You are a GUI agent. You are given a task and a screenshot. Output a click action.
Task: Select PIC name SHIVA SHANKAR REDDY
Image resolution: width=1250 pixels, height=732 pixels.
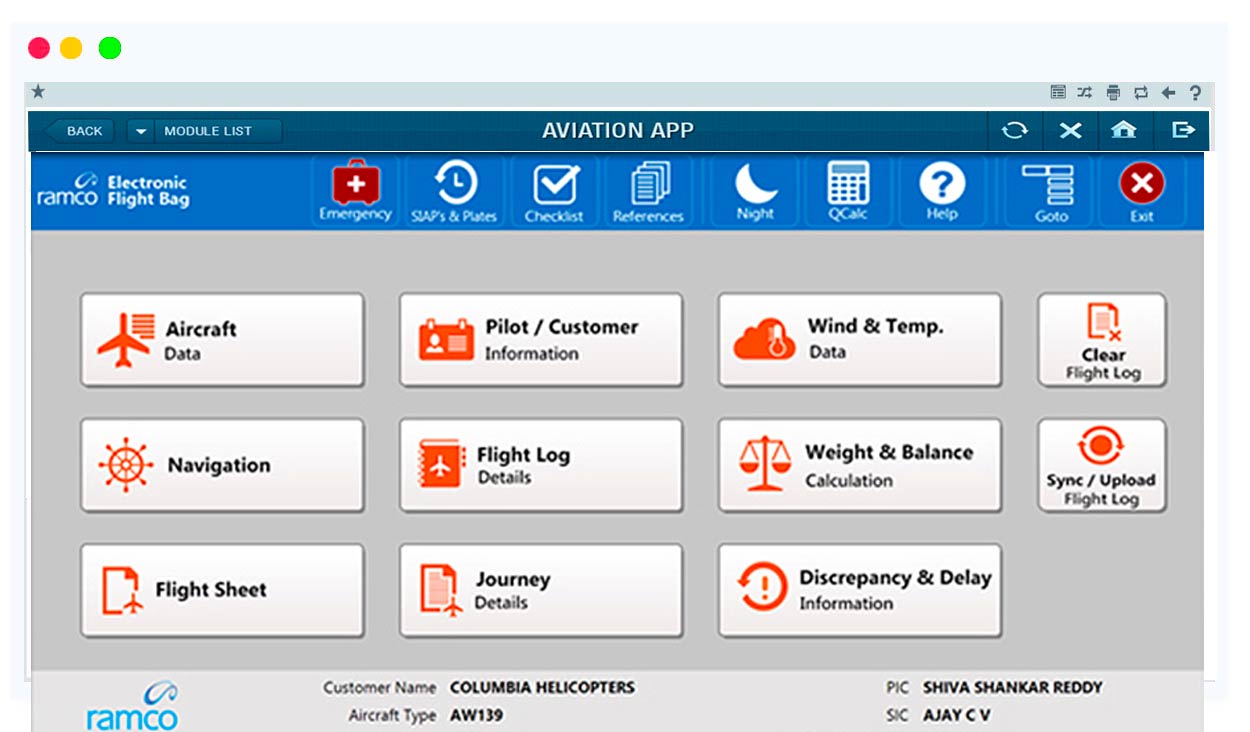point(1012,688)
